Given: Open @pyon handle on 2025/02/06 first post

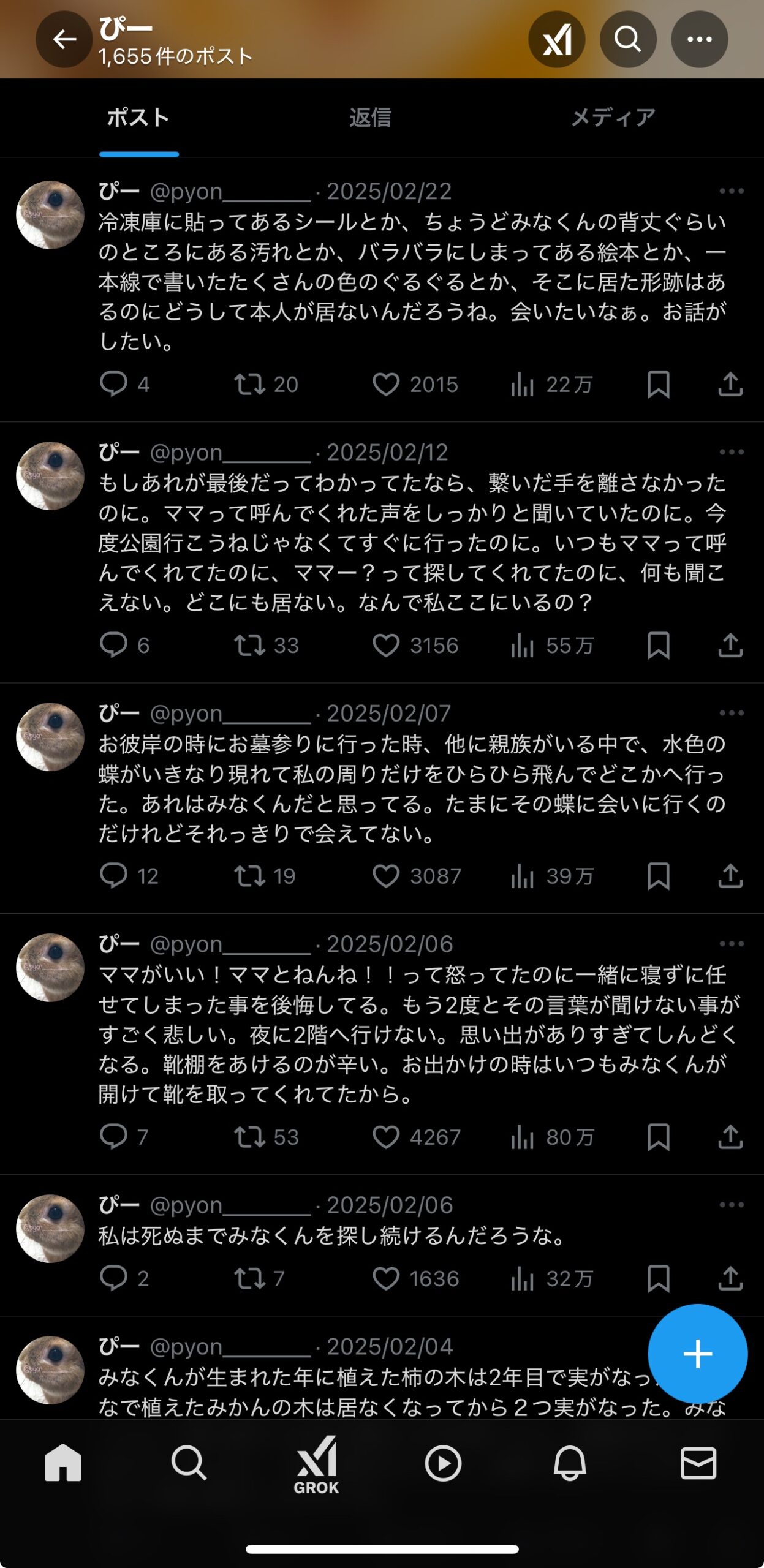Looking at the screenshot, I should click(230, 944).
